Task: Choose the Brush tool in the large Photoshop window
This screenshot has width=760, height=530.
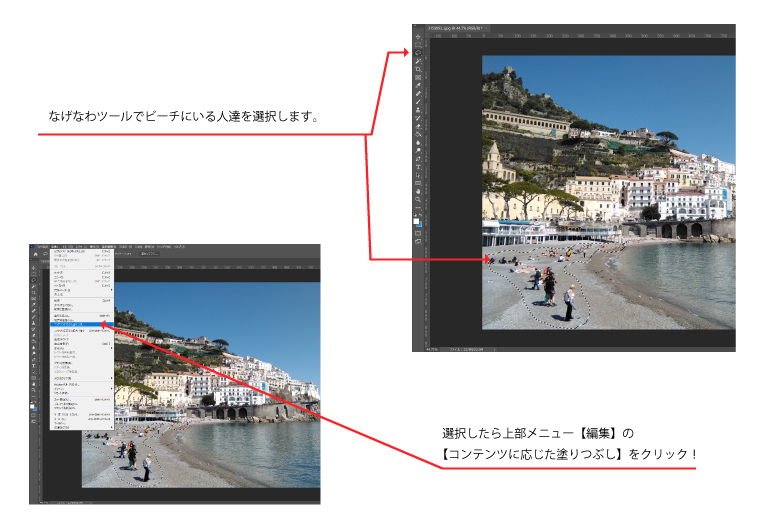Action: point(418,102)
